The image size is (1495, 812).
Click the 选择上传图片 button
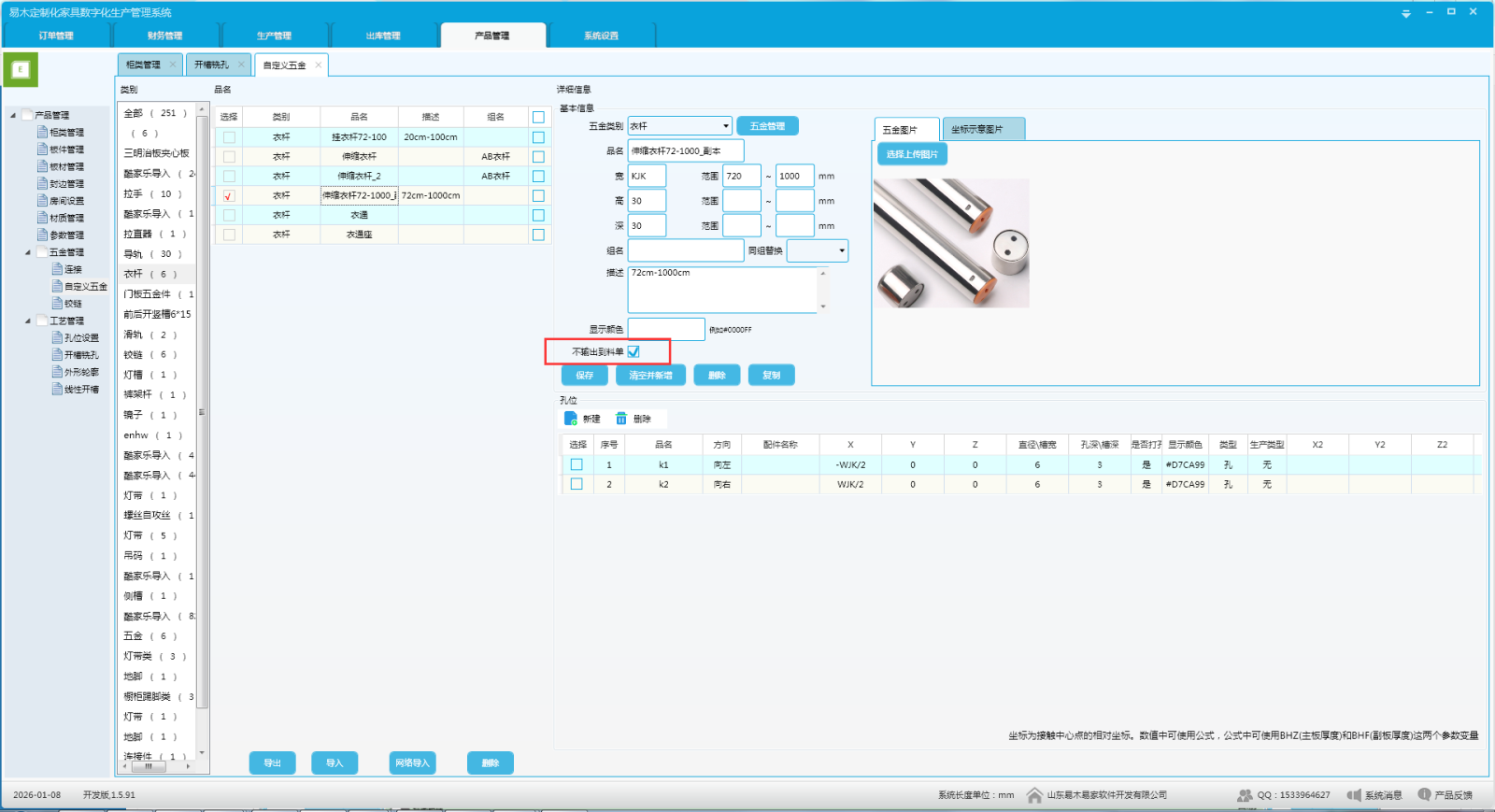click(x=912, y=154)
